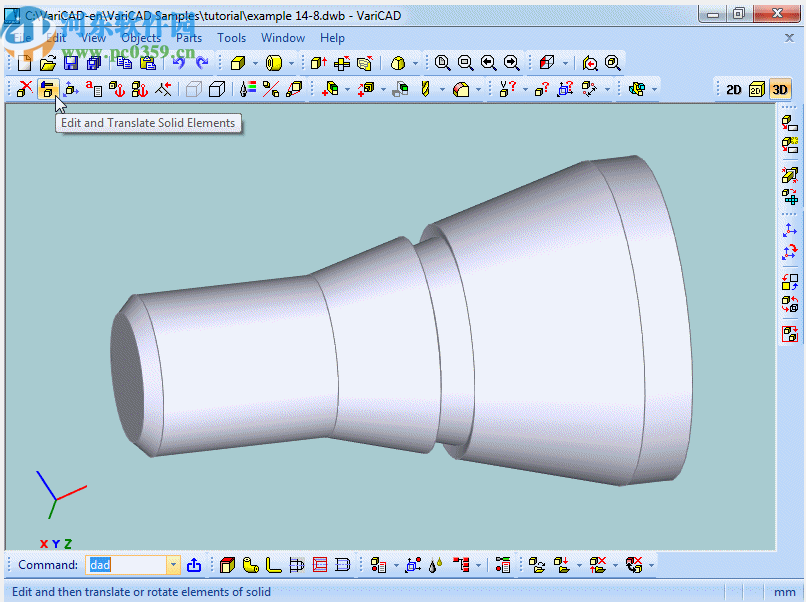Expand dropdown arrow beside the red sectioned cube icon
Image resolution: width=806 pixels, height=602 pixels.
coord(565,63)
